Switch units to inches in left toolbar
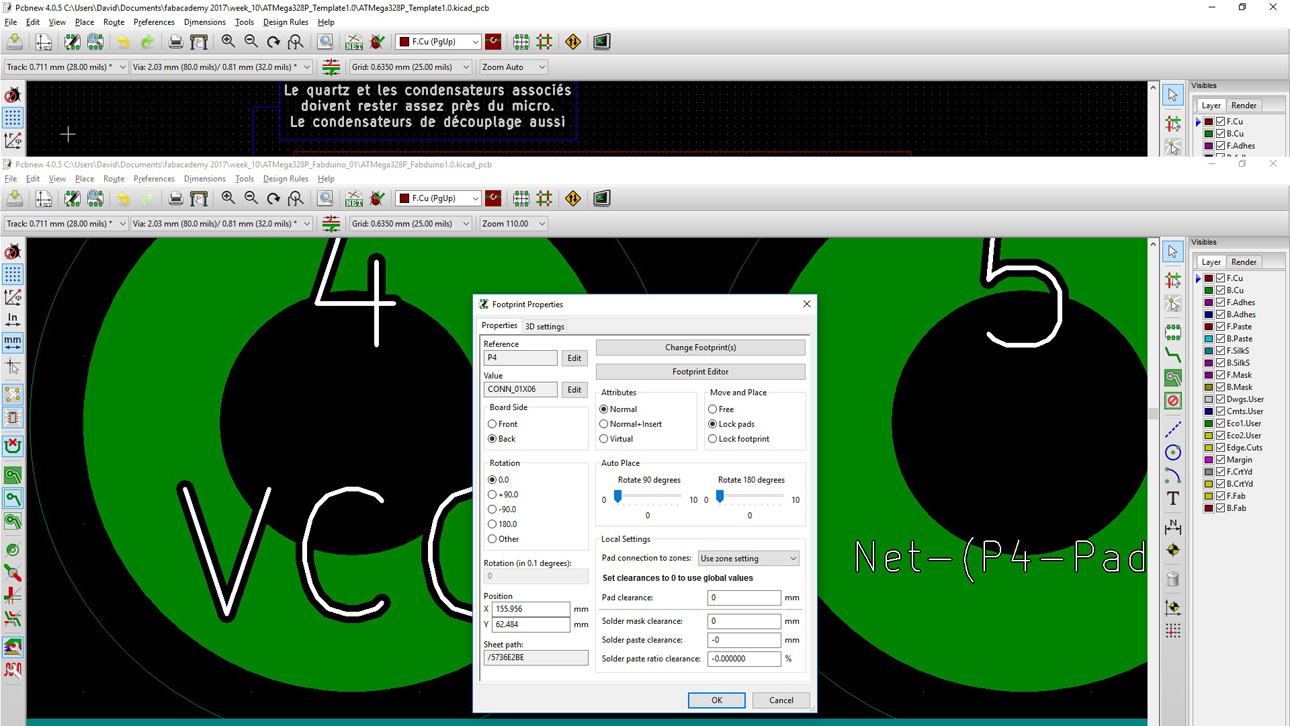 click(13, 320)
